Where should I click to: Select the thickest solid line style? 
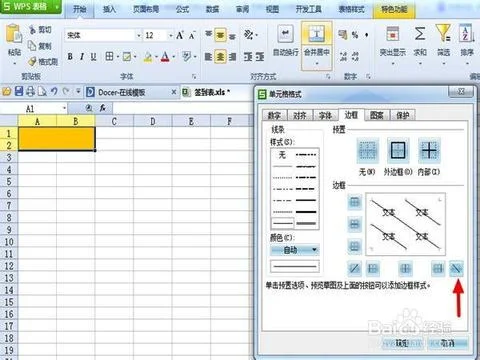[x=306, y=212]
